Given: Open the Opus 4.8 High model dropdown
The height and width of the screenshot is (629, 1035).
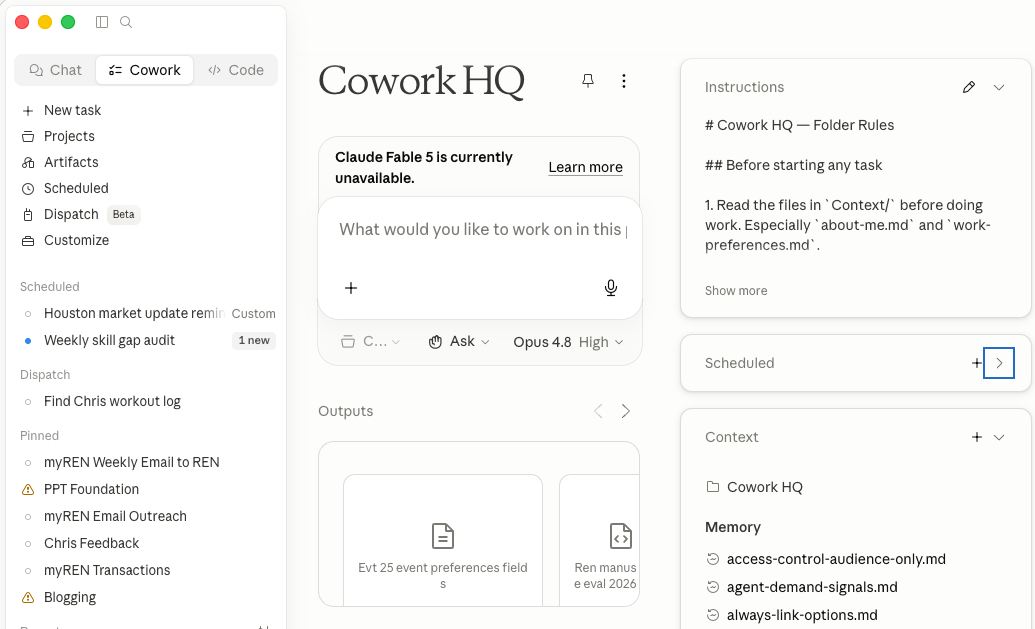Looking at the screenshot, I should click(x=568, y=342).
